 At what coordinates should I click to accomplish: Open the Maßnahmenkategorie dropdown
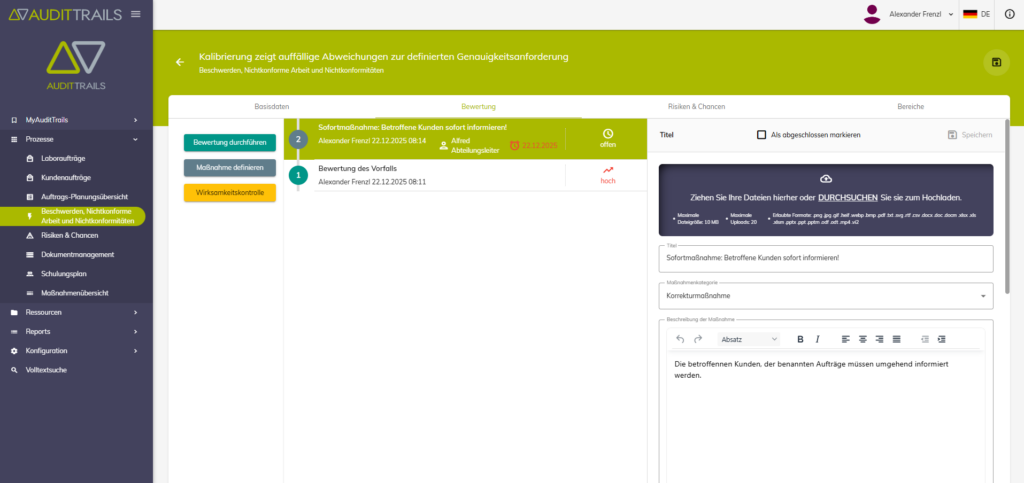click(825, 296)
